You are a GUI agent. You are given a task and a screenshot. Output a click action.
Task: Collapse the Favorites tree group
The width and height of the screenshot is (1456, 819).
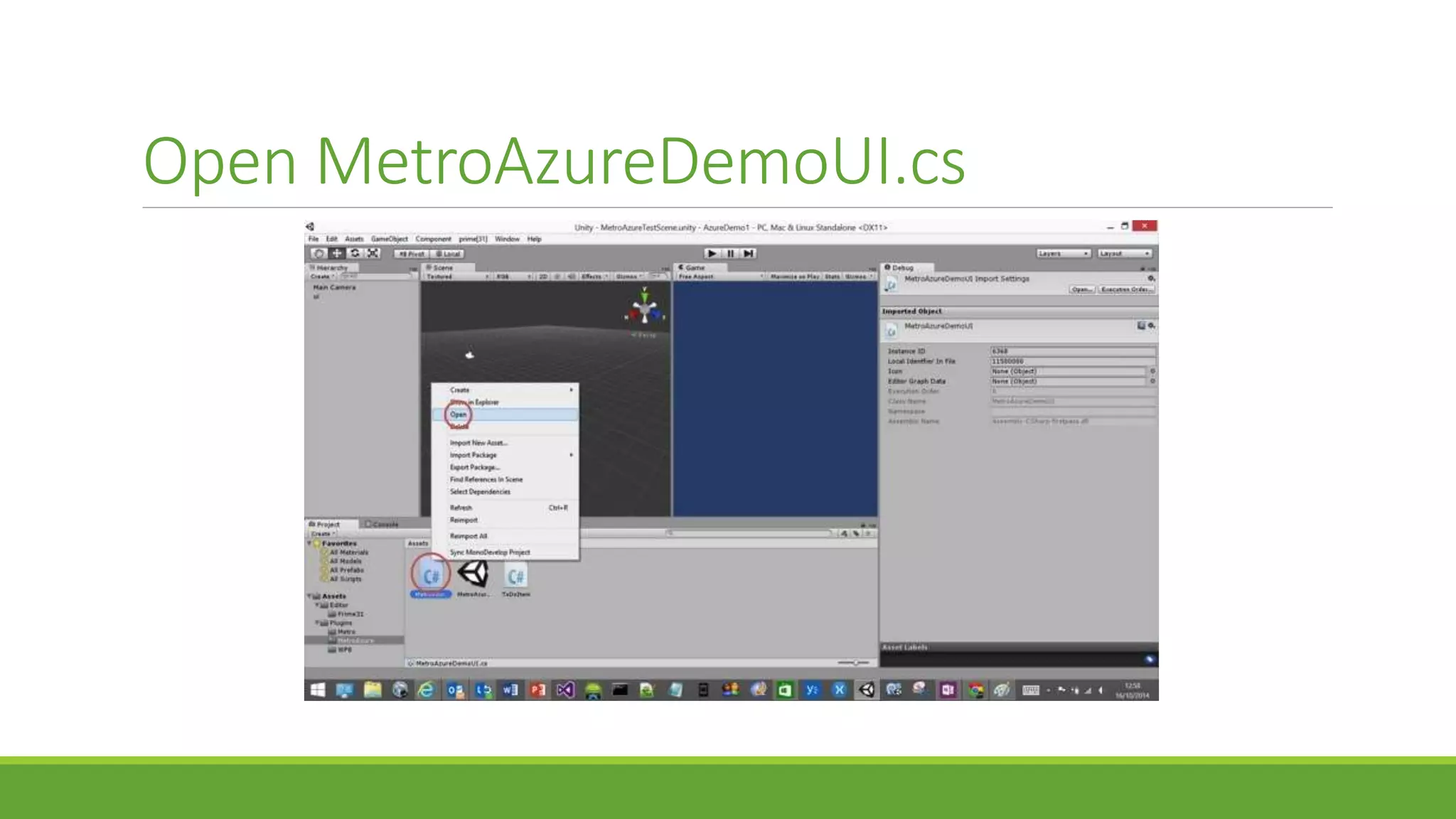pyautogui.click(x=310, y=543)
